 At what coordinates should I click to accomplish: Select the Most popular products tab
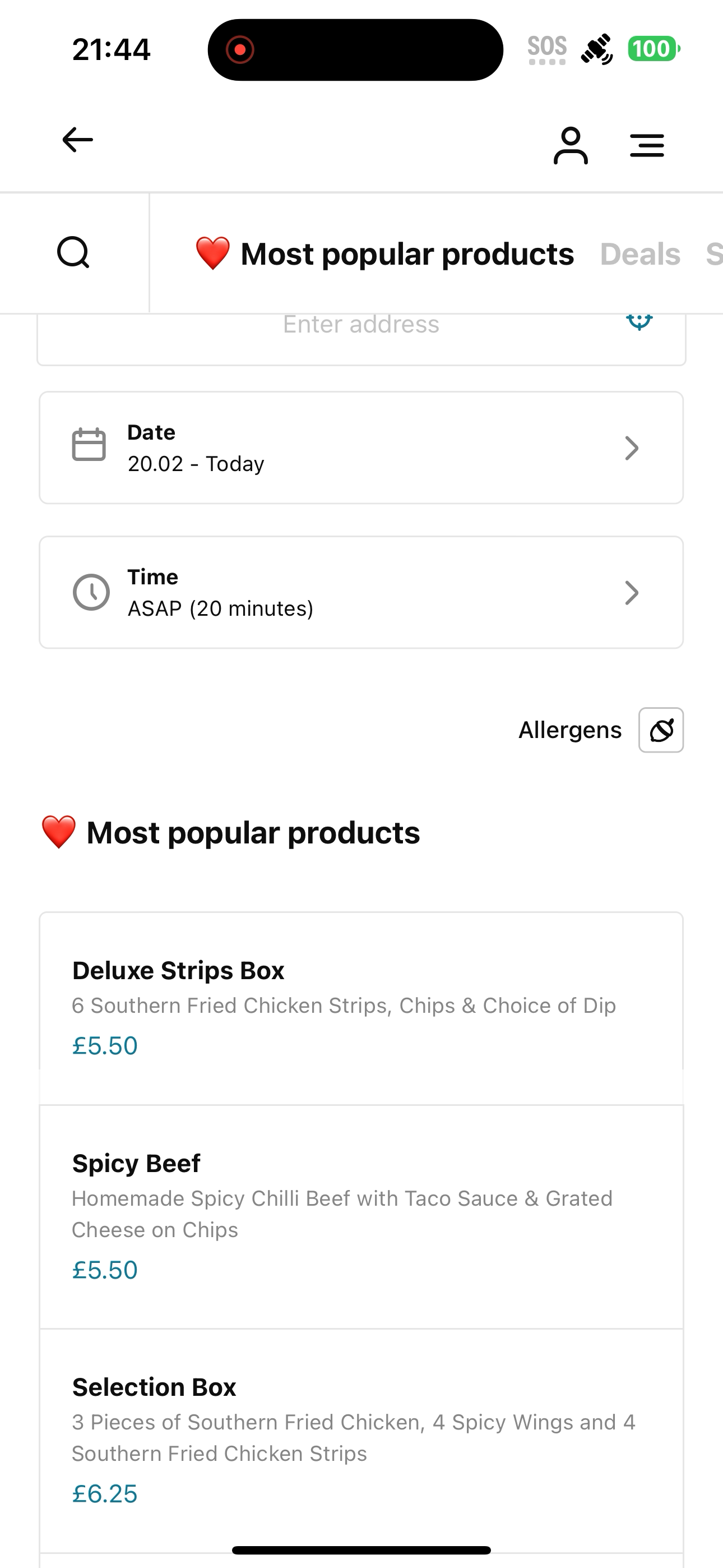click(384, 254)
